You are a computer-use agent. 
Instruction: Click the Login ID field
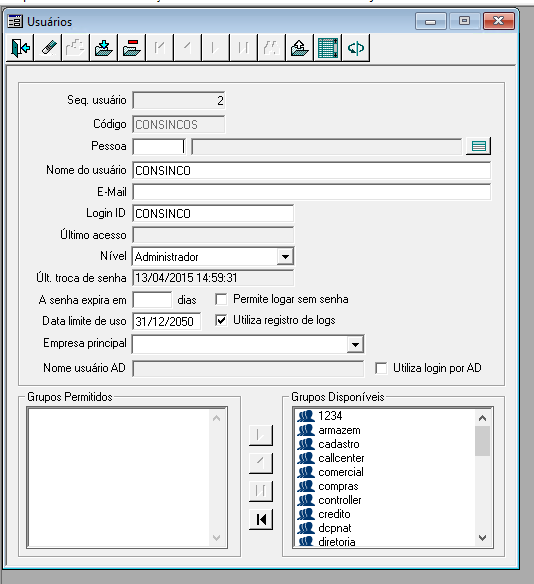213,213
